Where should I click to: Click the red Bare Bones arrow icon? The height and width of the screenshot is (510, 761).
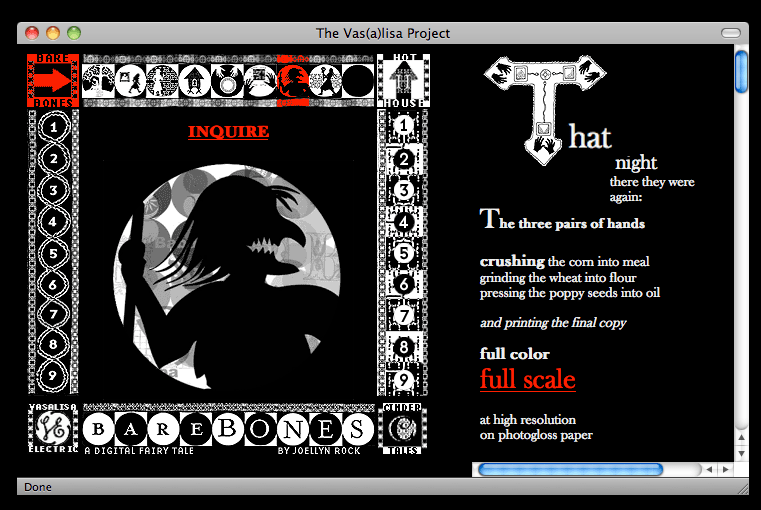52,79
